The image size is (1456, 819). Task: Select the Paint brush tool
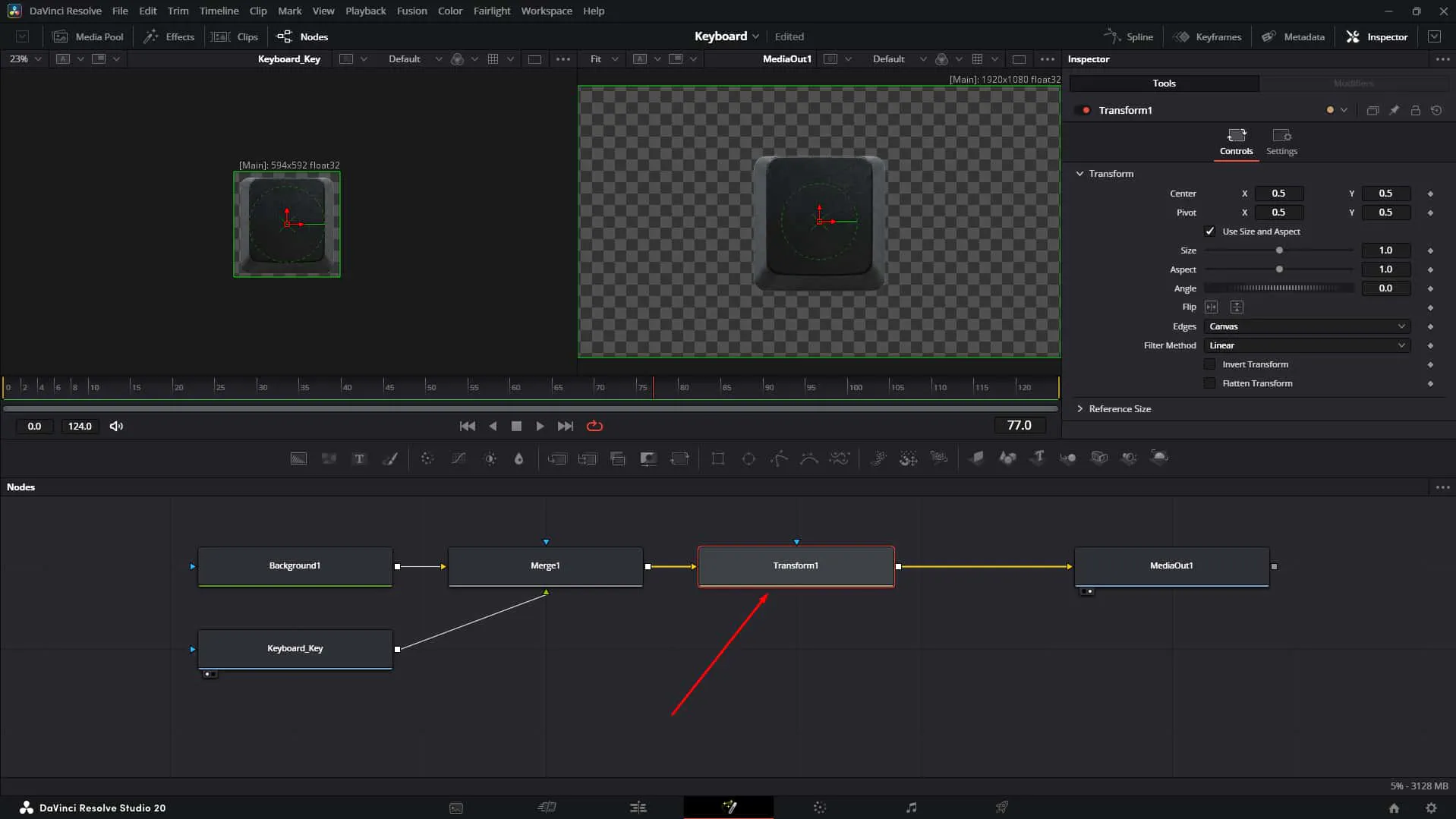[x=389, y=458]
